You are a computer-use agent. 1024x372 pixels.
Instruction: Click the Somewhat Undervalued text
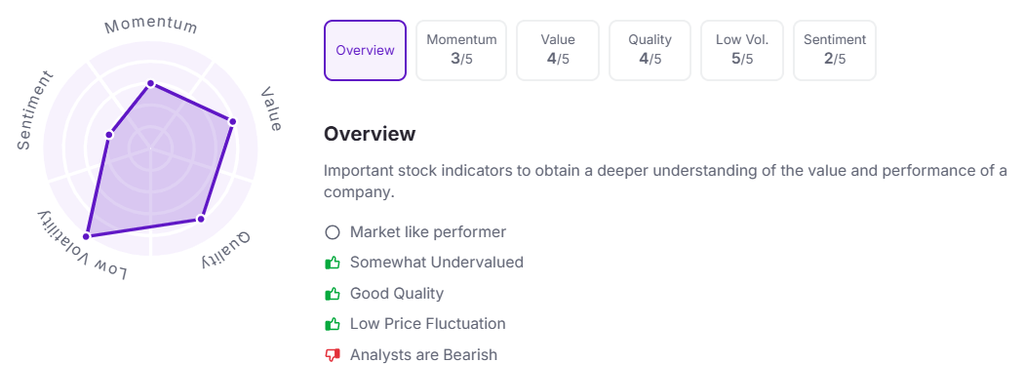coord(437,262)
